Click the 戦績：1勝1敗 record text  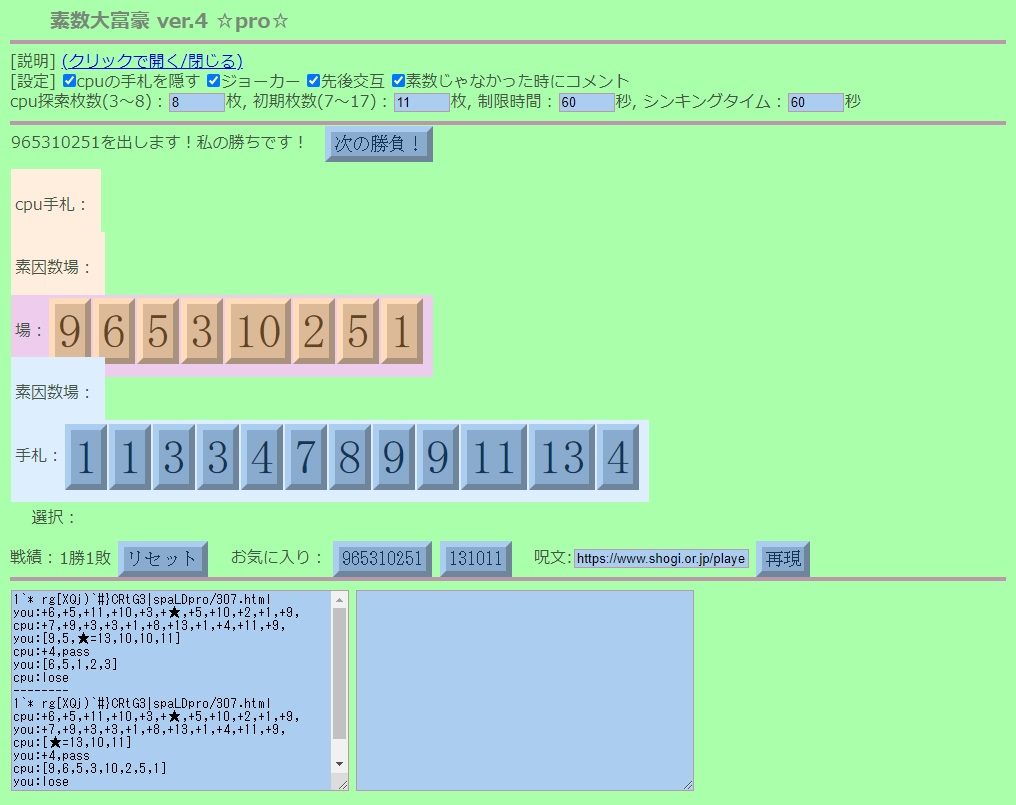tap(61, 557)
